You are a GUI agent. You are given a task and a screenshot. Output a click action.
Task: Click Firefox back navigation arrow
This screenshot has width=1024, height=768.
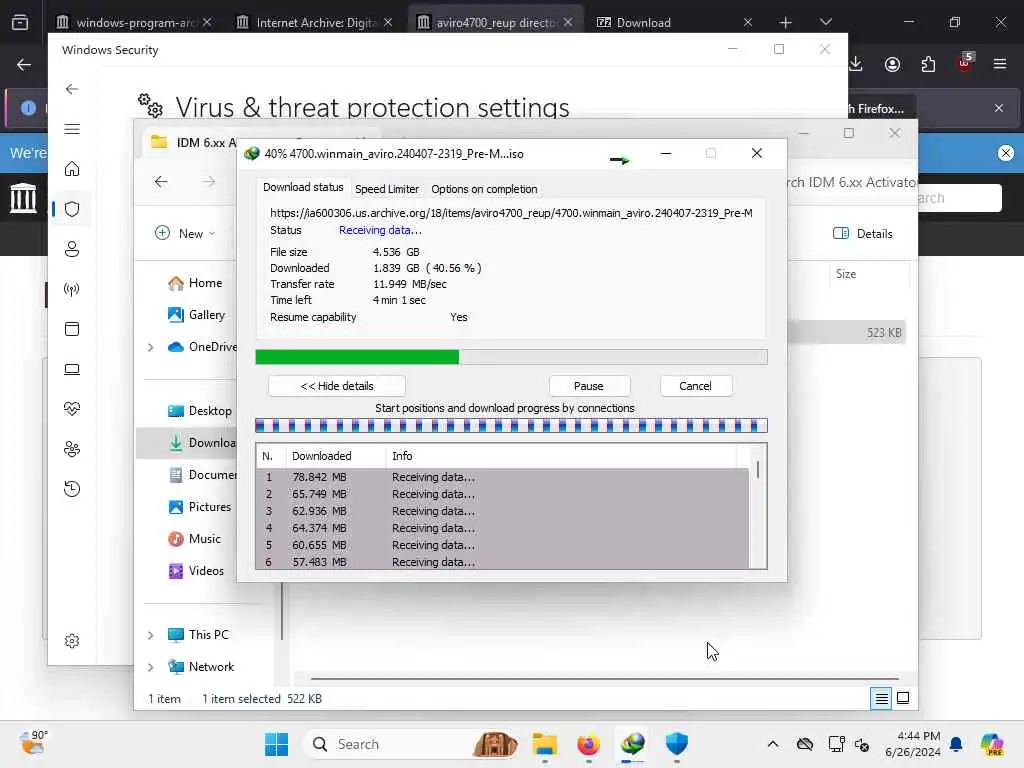24,64
